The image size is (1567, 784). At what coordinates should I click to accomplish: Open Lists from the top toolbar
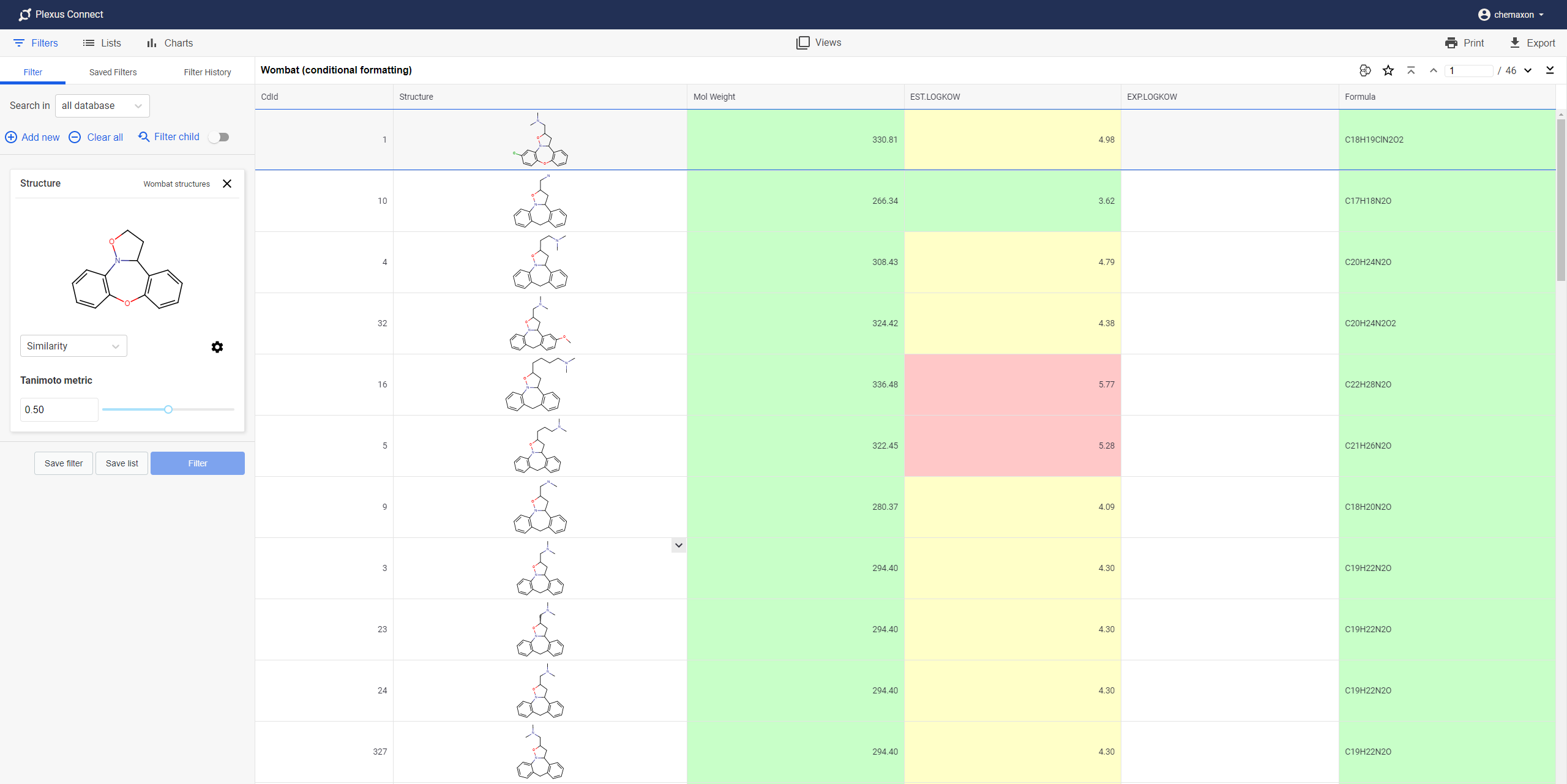102,43
